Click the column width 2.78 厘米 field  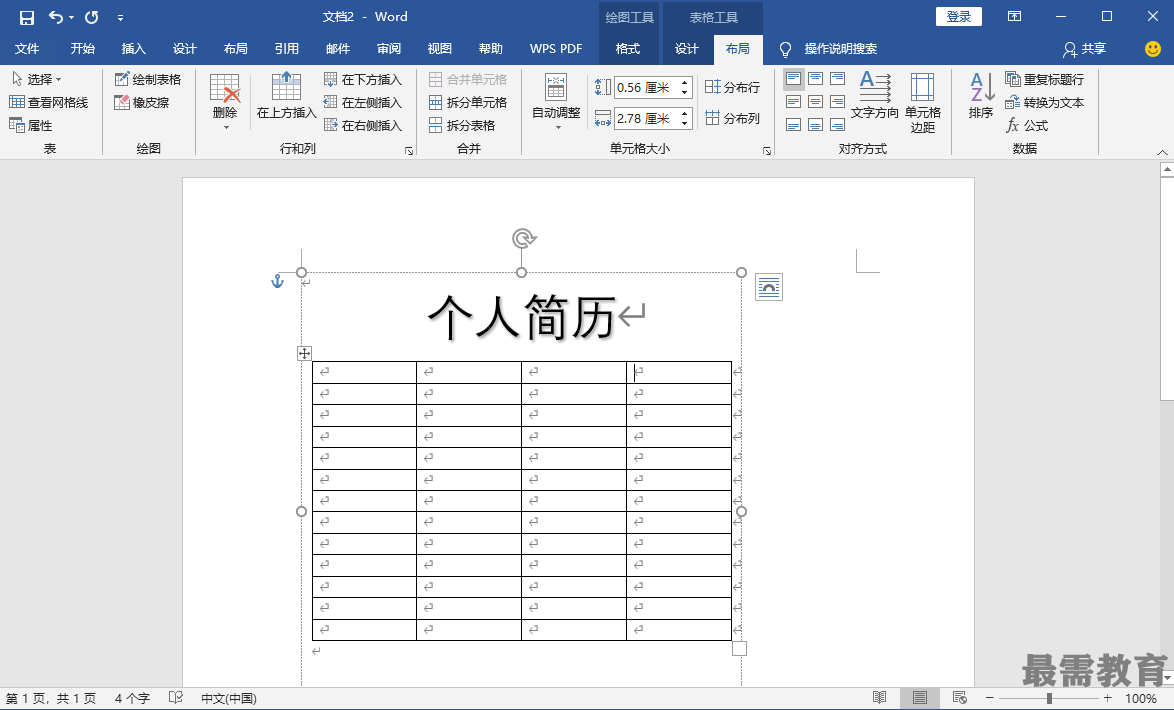click(646, 118)
